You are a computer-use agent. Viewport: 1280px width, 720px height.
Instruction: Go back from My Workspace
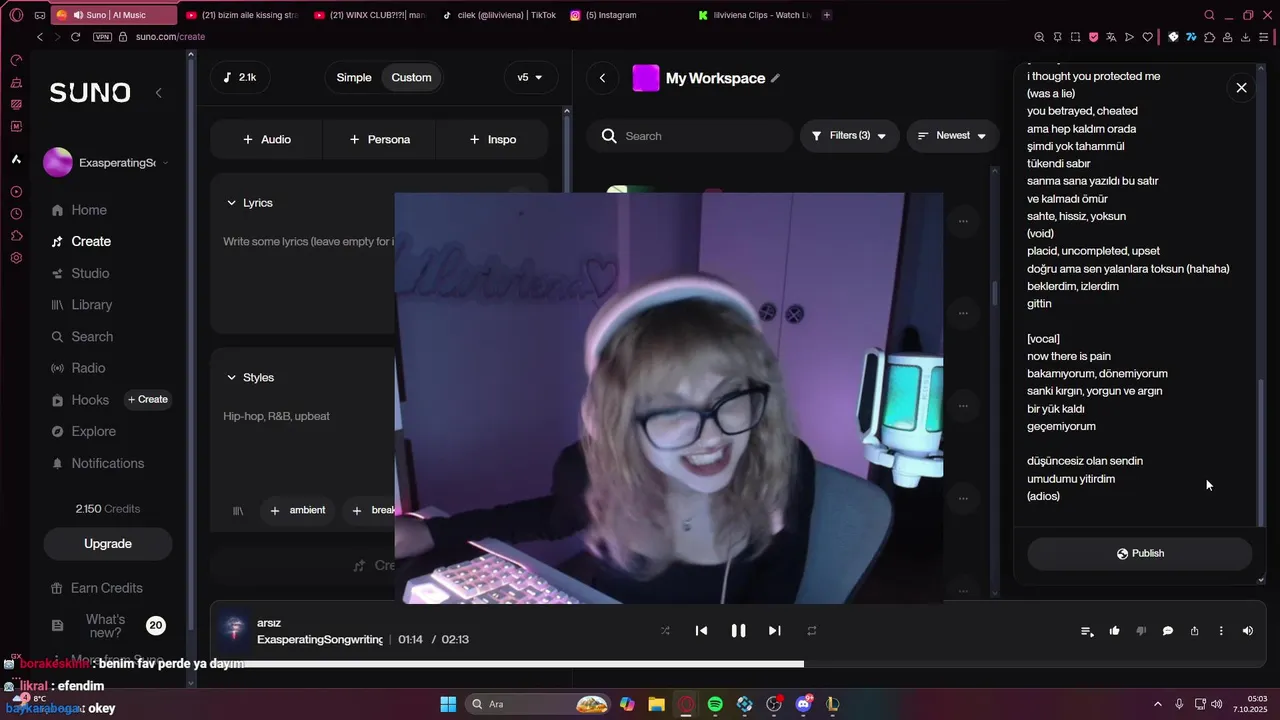(602, 78)
